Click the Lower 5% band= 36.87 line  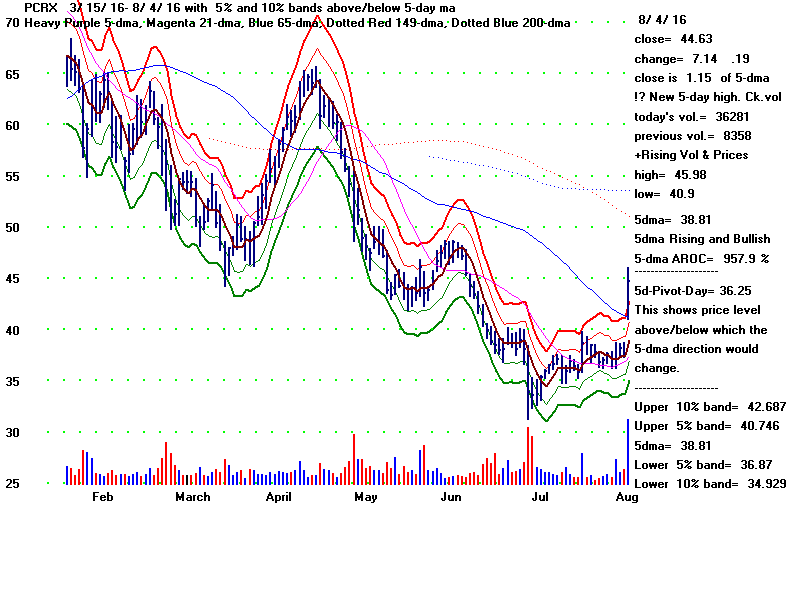[695, 465]
